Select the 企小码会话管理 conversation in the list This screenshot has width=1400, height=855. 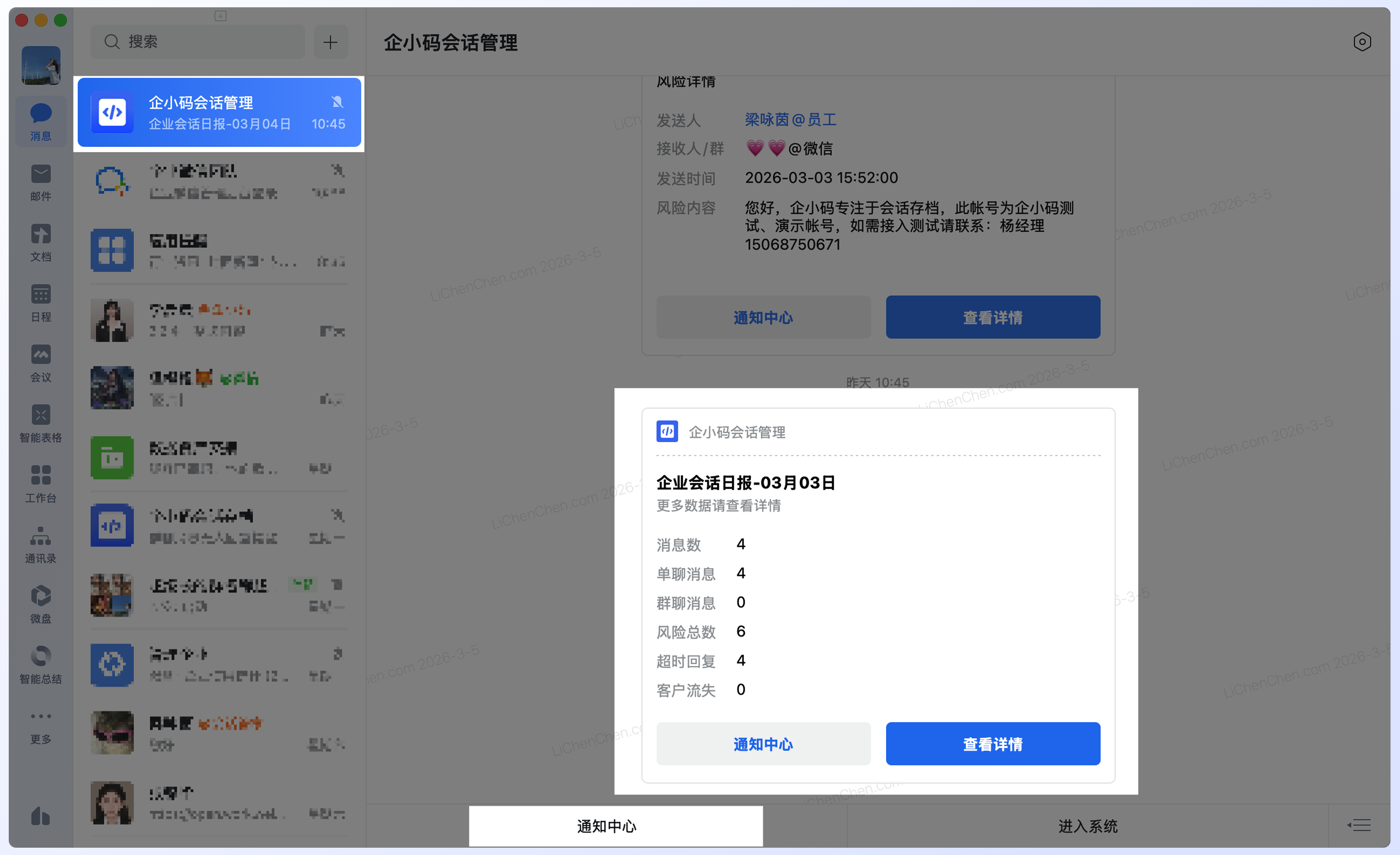pyautogui.click(x=219, y=113)
